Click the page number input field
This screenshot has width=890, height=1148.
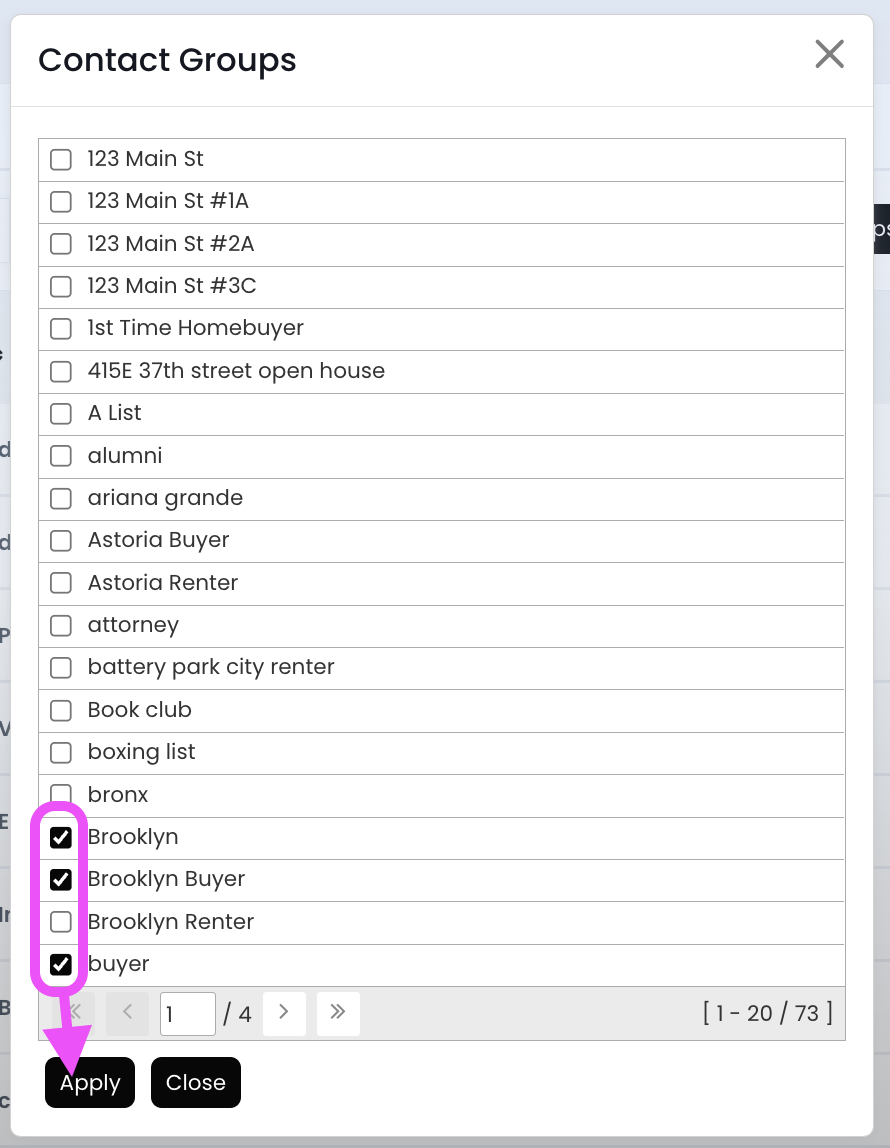coord(187,1014)
